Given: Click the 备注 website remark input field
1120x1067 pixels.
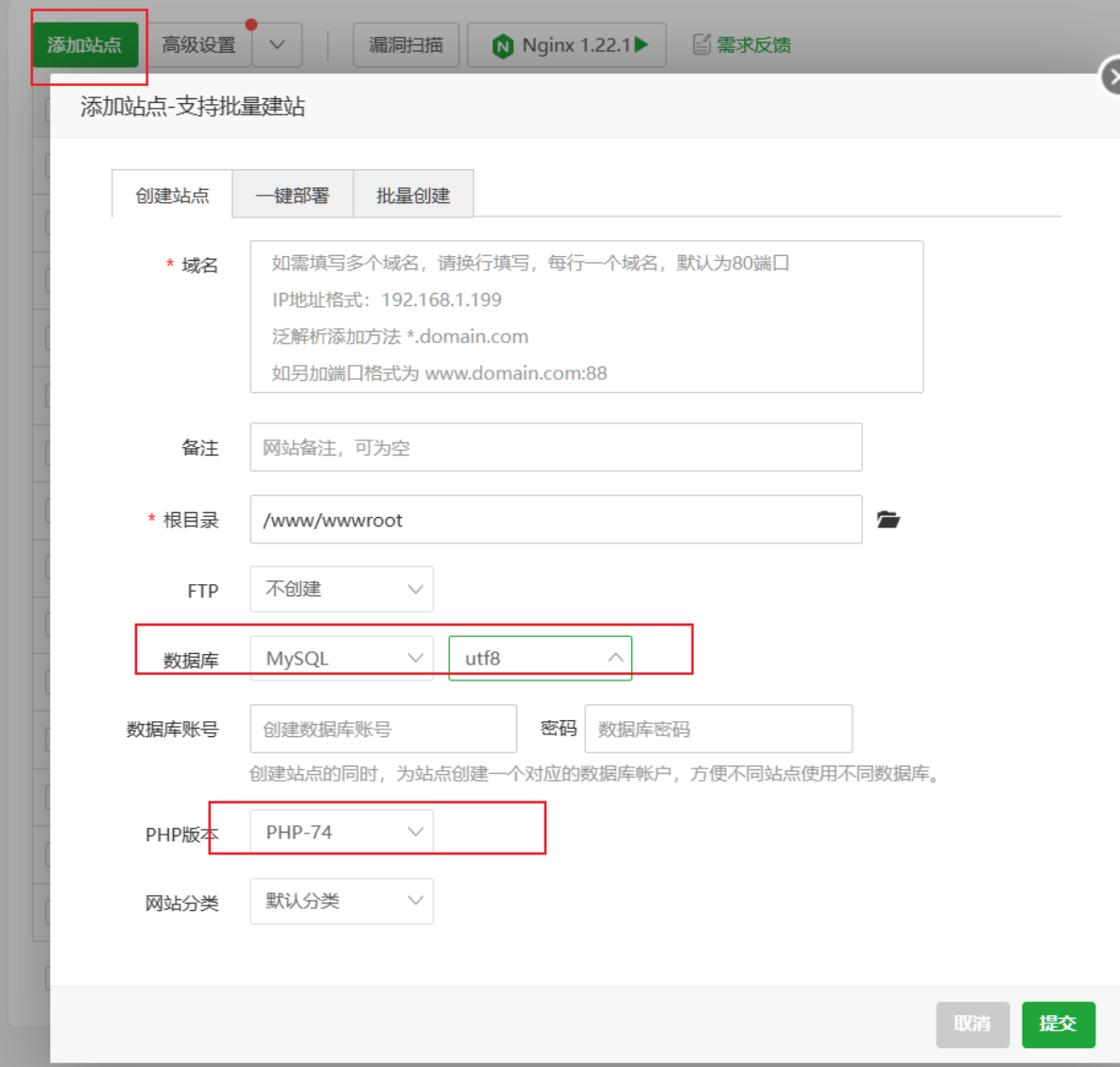Looking at the screenshot, I should click(x=556, y=447).
